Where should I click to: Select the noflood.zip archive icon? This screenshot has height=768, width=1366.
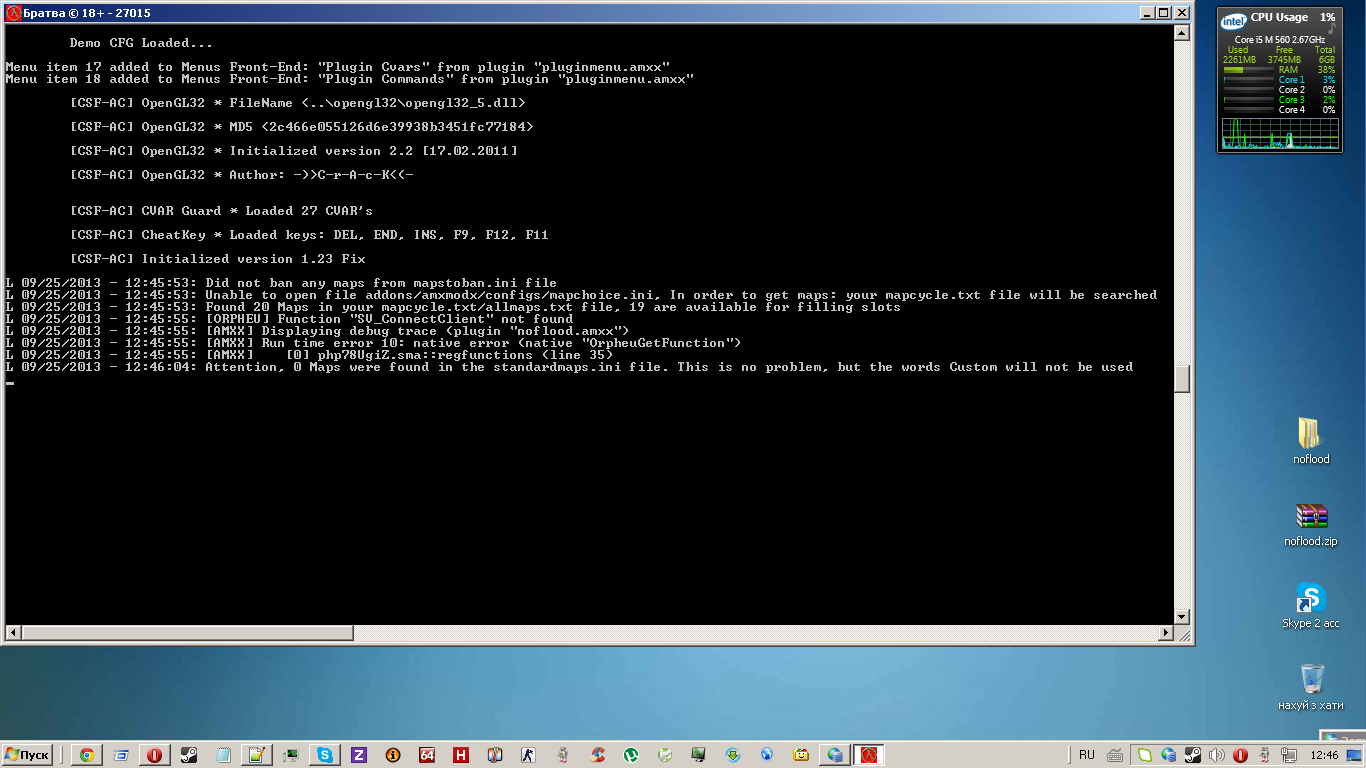(1311, 525)
